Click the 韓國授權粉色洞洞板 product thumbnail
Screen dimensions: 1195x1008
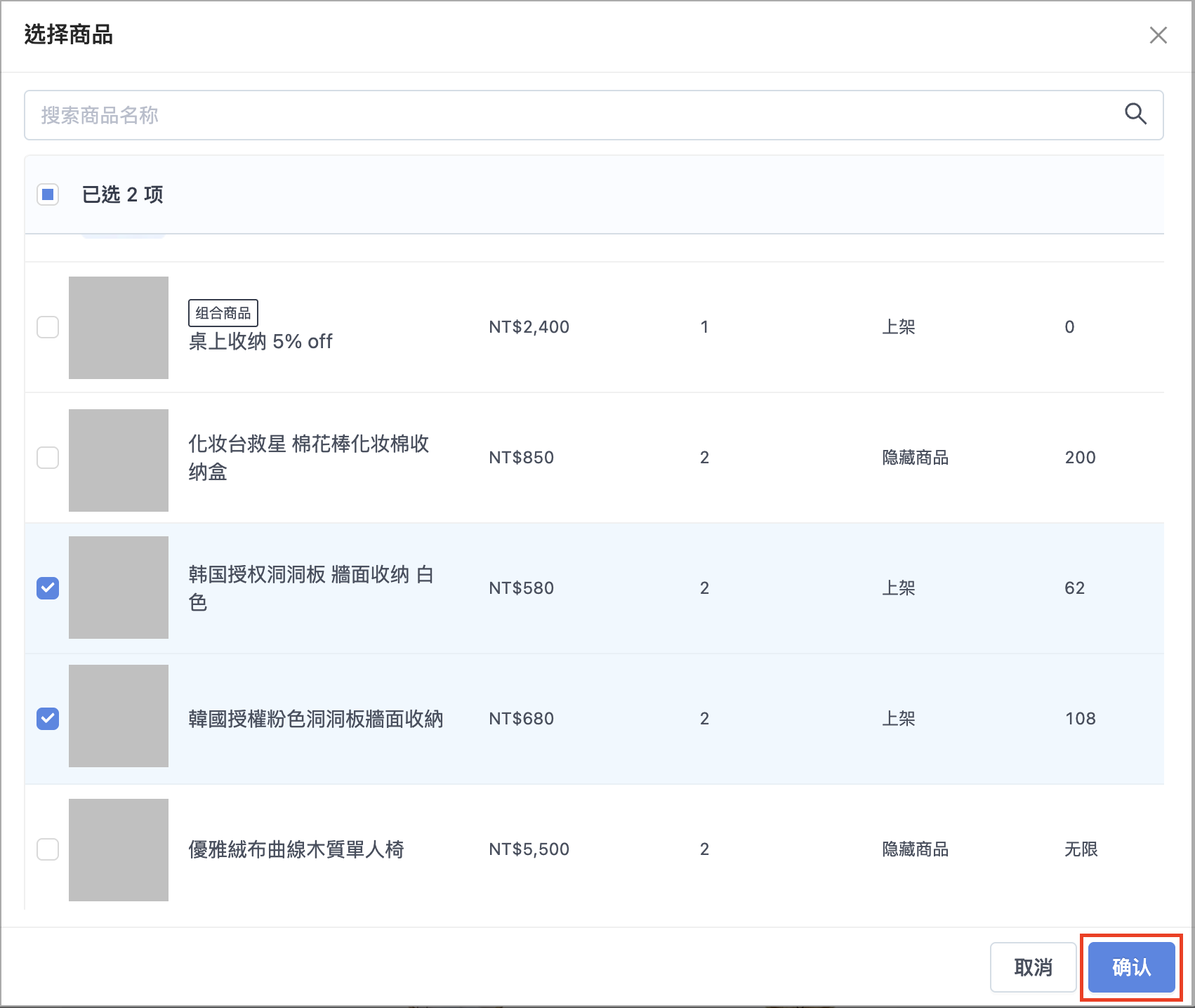(x=119, y=716)
